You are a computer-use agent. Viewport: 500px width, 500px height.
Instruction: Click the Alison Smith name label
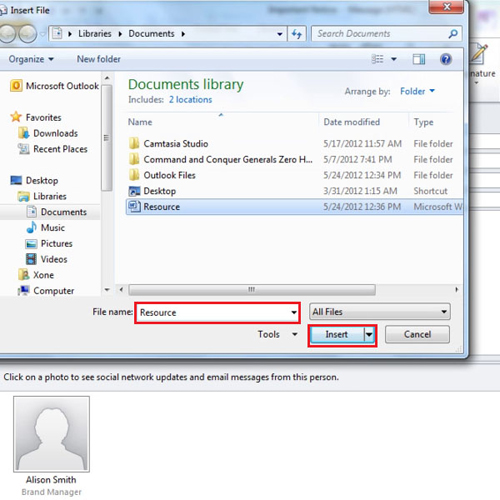tap(51, 479)
